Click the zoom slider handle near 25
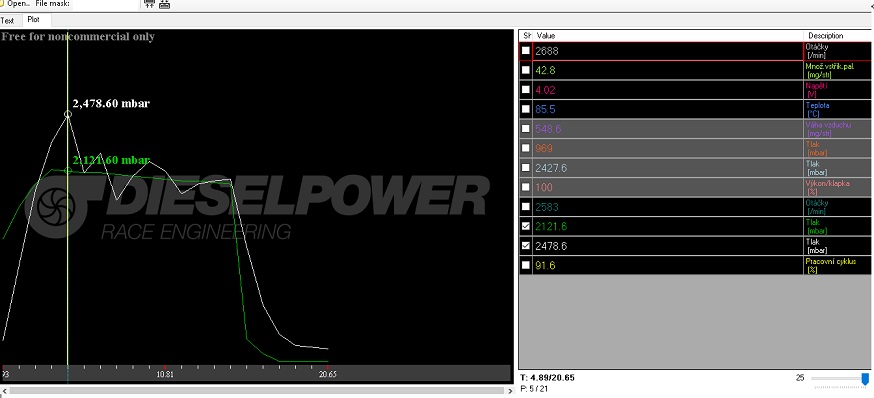This screenshot has height=398, width=874. 865,379
